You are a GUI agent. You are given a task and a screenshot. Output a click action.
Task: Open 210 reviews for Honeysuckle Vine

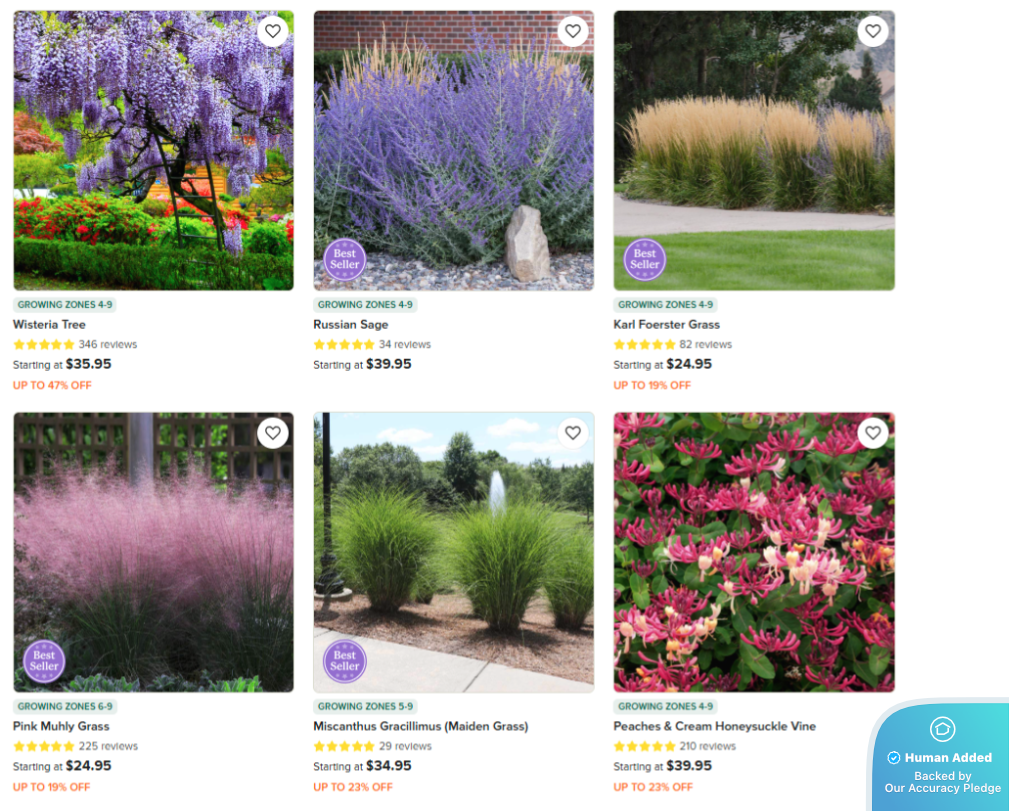point(707,746)
